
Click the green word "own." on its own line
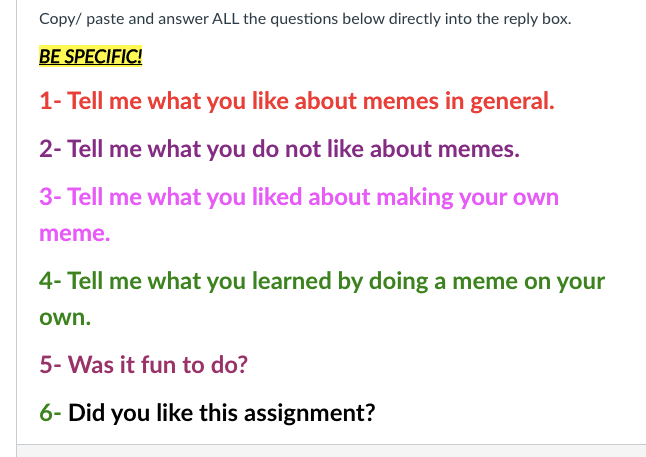(x=65, y=319)
